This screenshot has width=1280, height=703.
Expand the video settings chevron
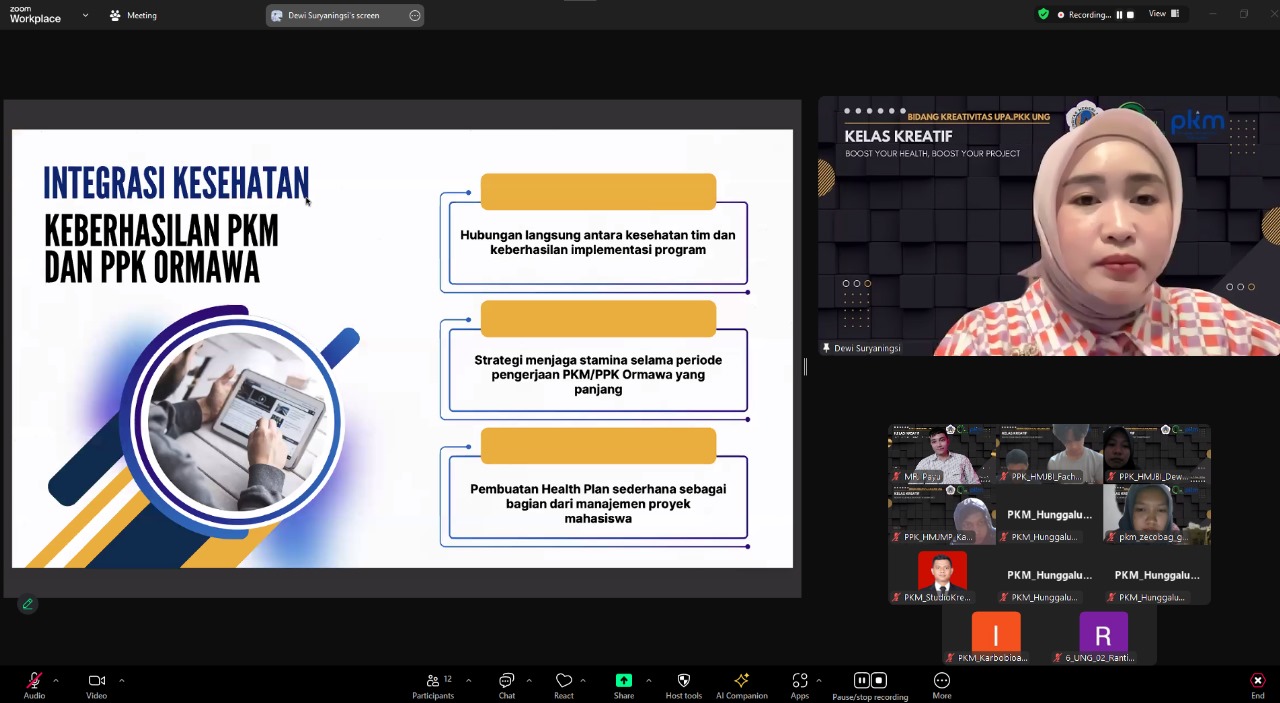coord(121,680)
